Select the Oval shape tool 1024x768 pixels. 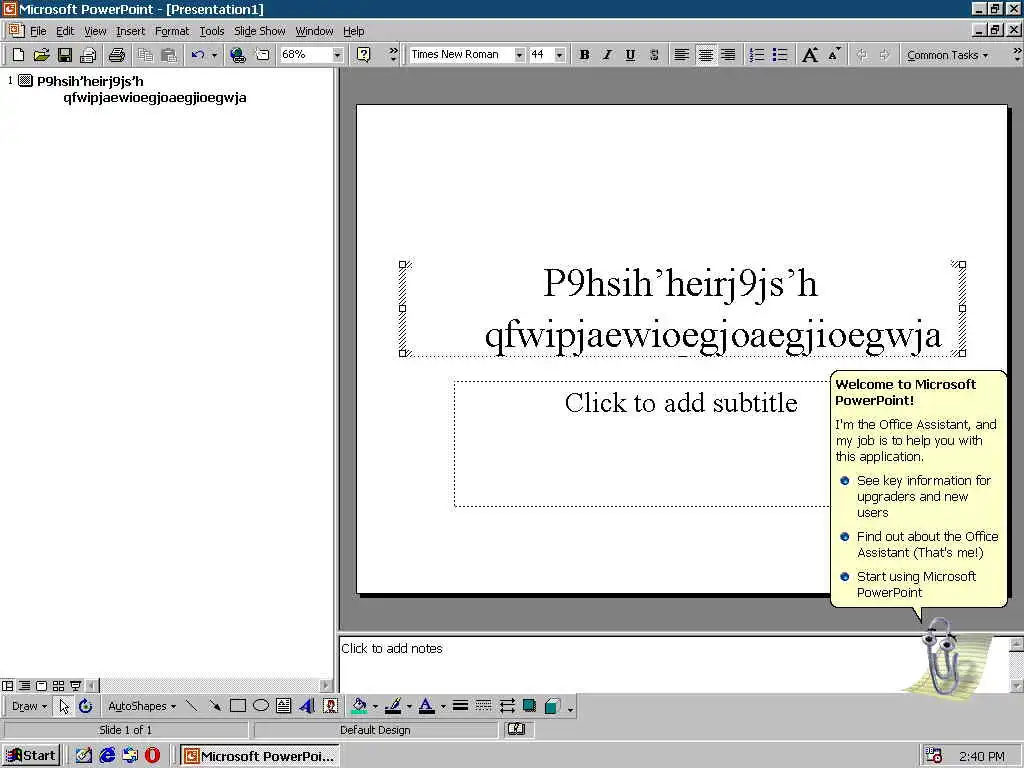[261, 706]
